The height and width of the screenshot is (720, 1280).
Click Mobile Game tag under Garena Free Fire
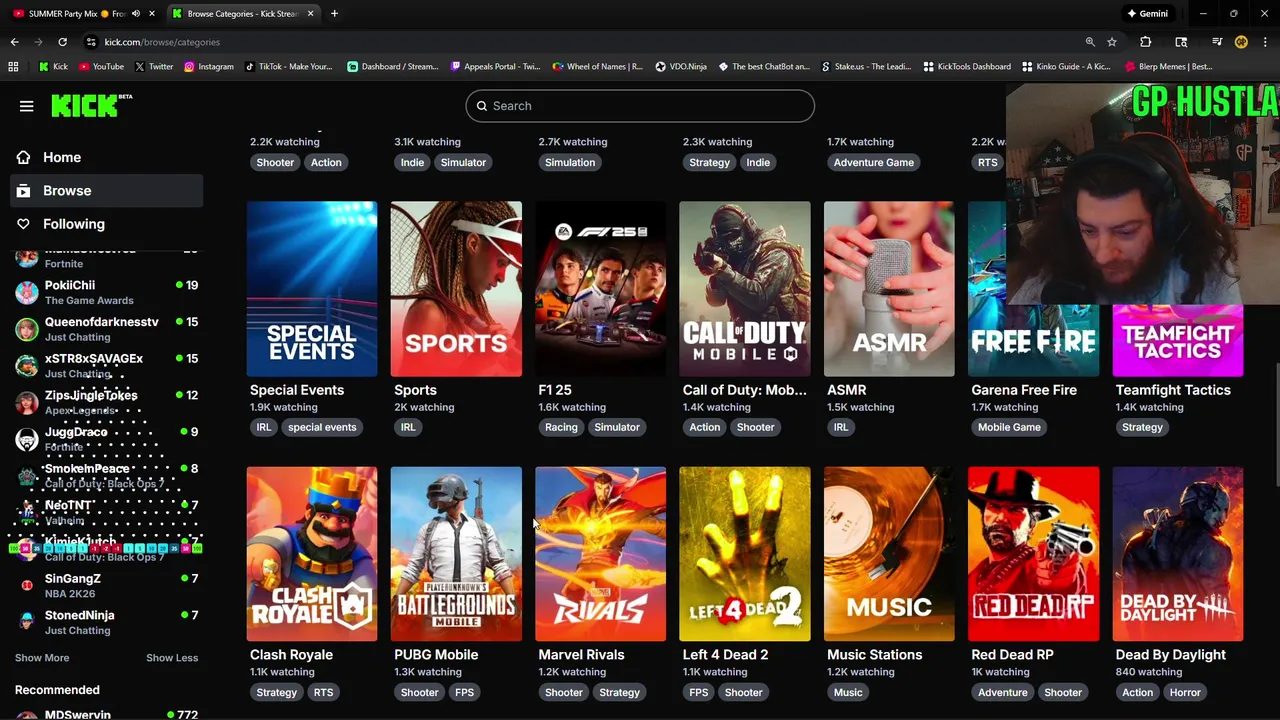point(1009,427)
